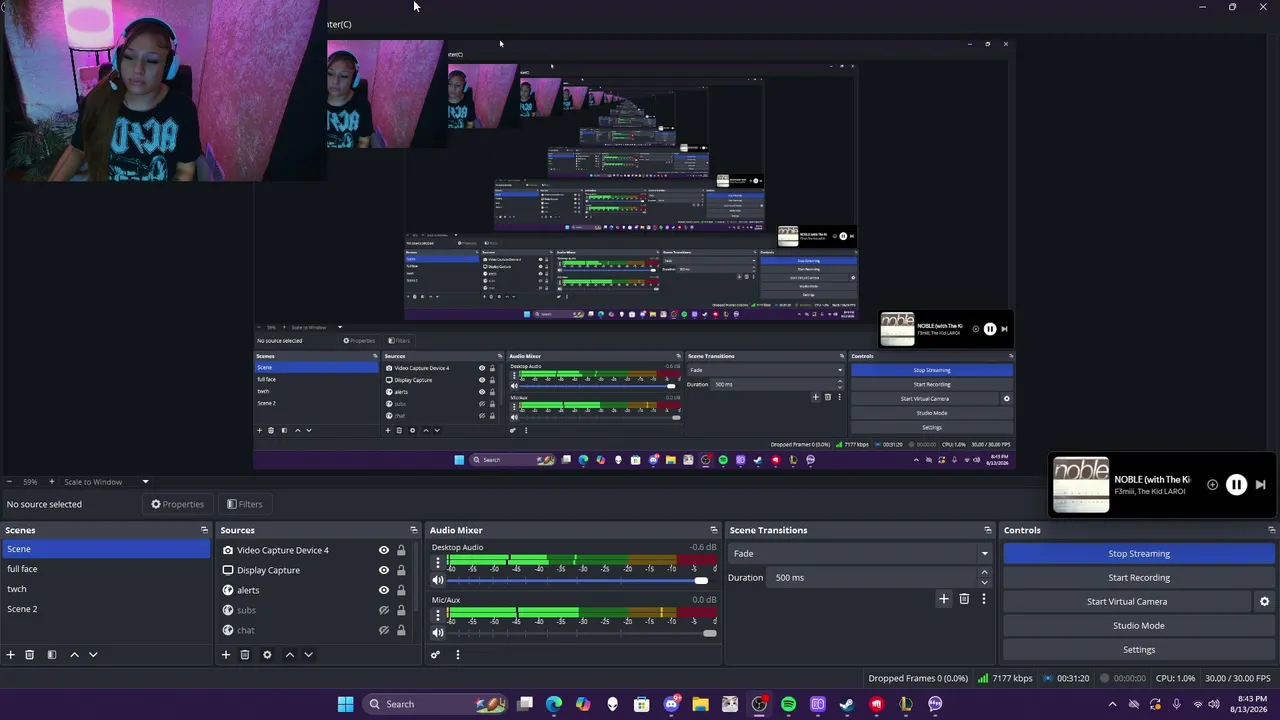Undock the Sources panel
This screenshot has height=720, width=1280.
413,530
